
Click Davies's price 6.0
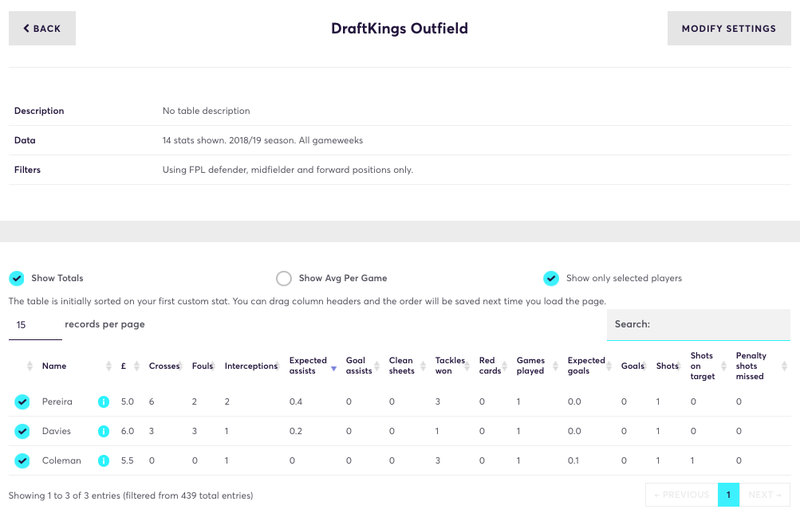click(128, 431)
